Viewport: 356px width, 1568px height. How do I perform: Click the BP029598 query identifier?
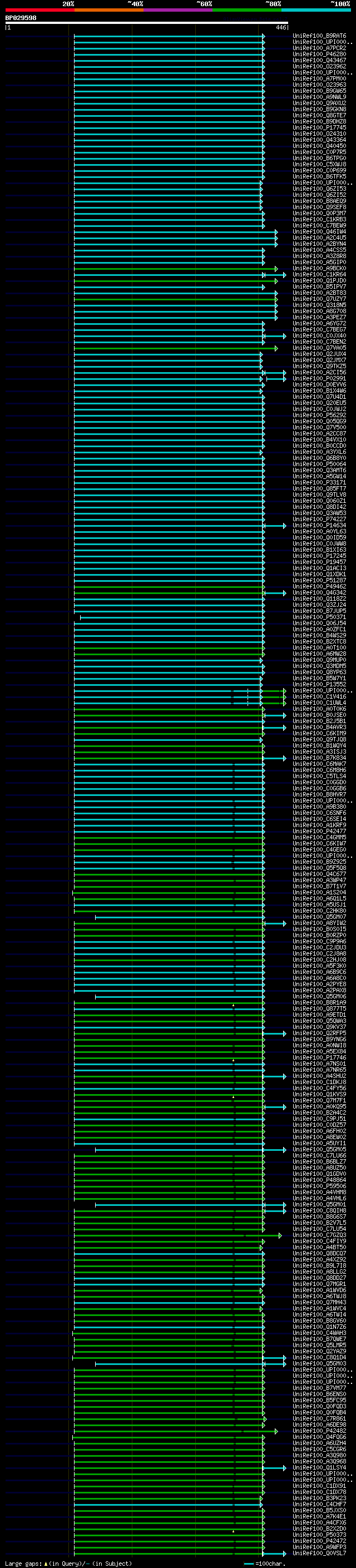(21, 18)
